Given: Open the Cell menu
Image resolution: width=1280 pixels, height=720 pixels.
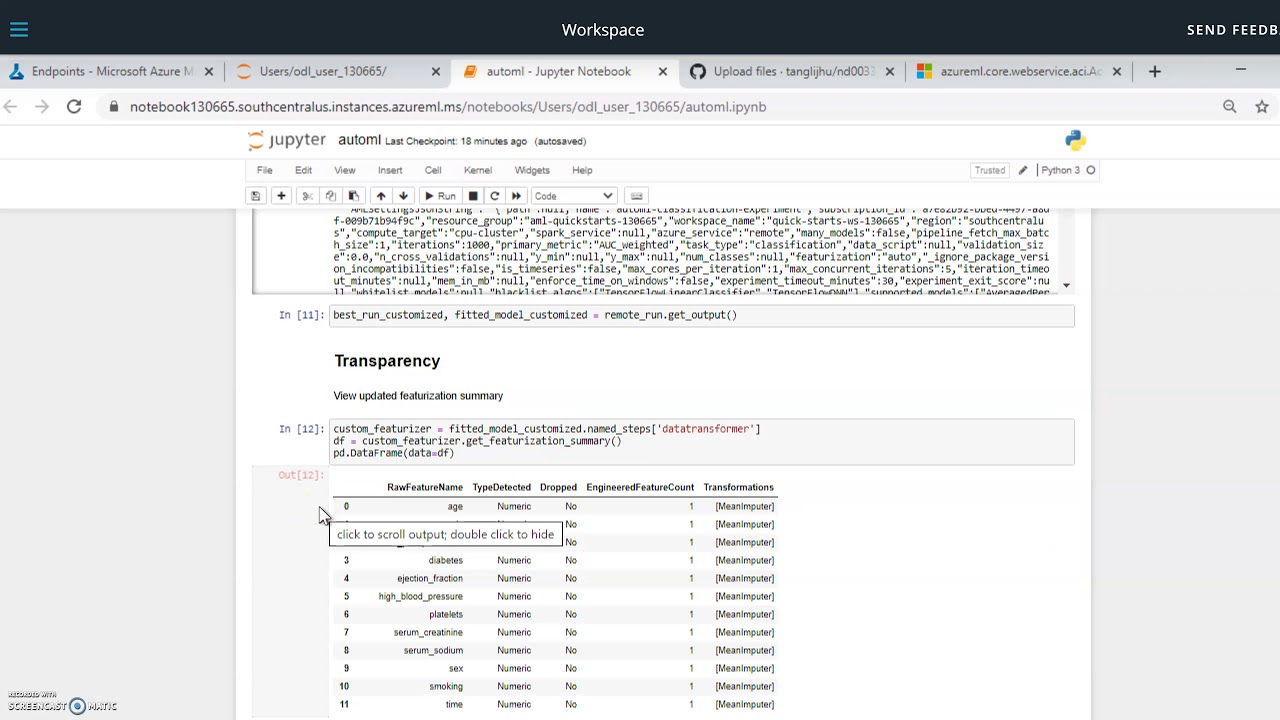Looking at the screenshot, I should (x=433, y=170).
